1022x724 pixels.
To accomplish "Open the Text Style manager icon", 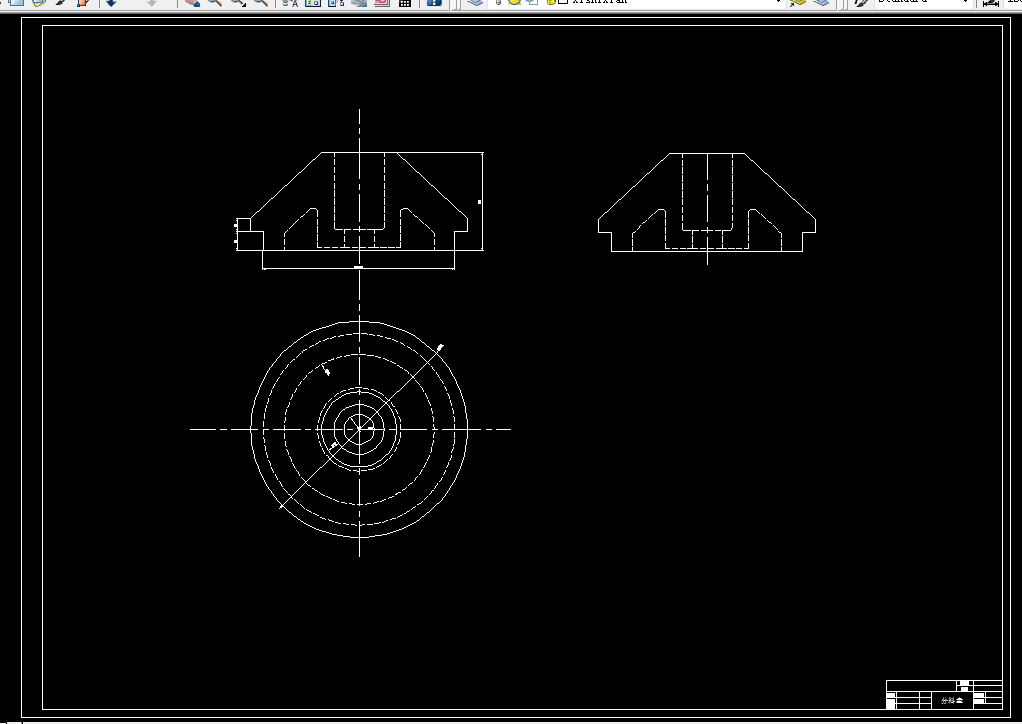I will 862,3.
